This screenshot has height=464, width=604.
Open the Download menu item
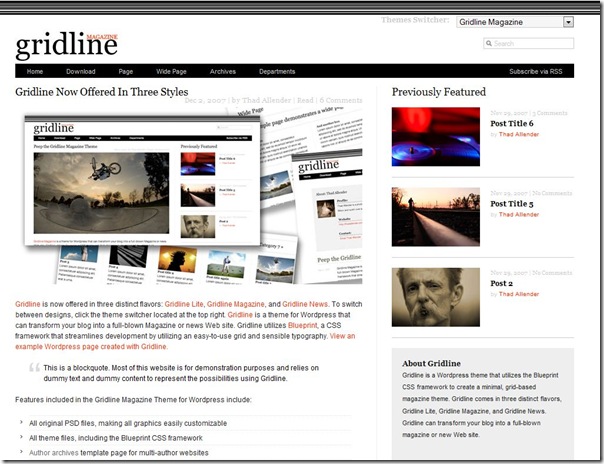coord(81,71)
